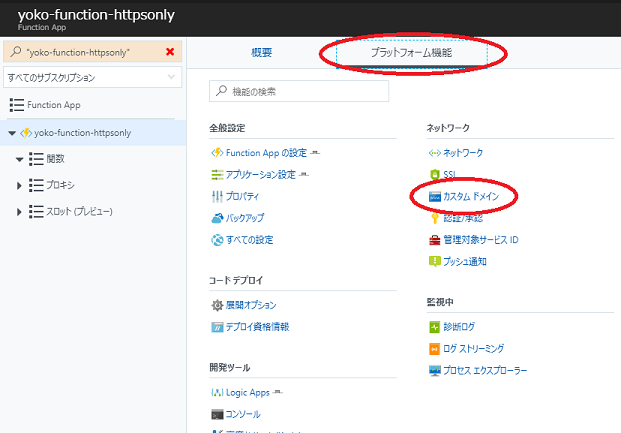Click the magnifier icon in 機能の検索 field
This screenshot has width=621, height=433.
[x=221, y=91]
